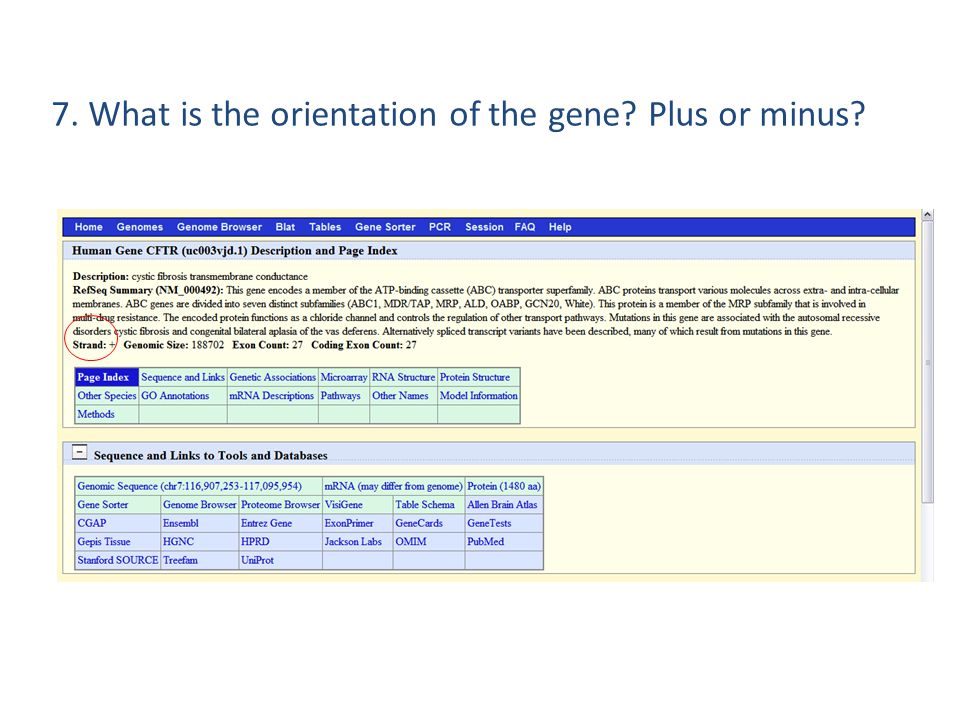Viewport: 960px width, 720px height.
Task: Jump to Other Names section
Action: [400, 396]
